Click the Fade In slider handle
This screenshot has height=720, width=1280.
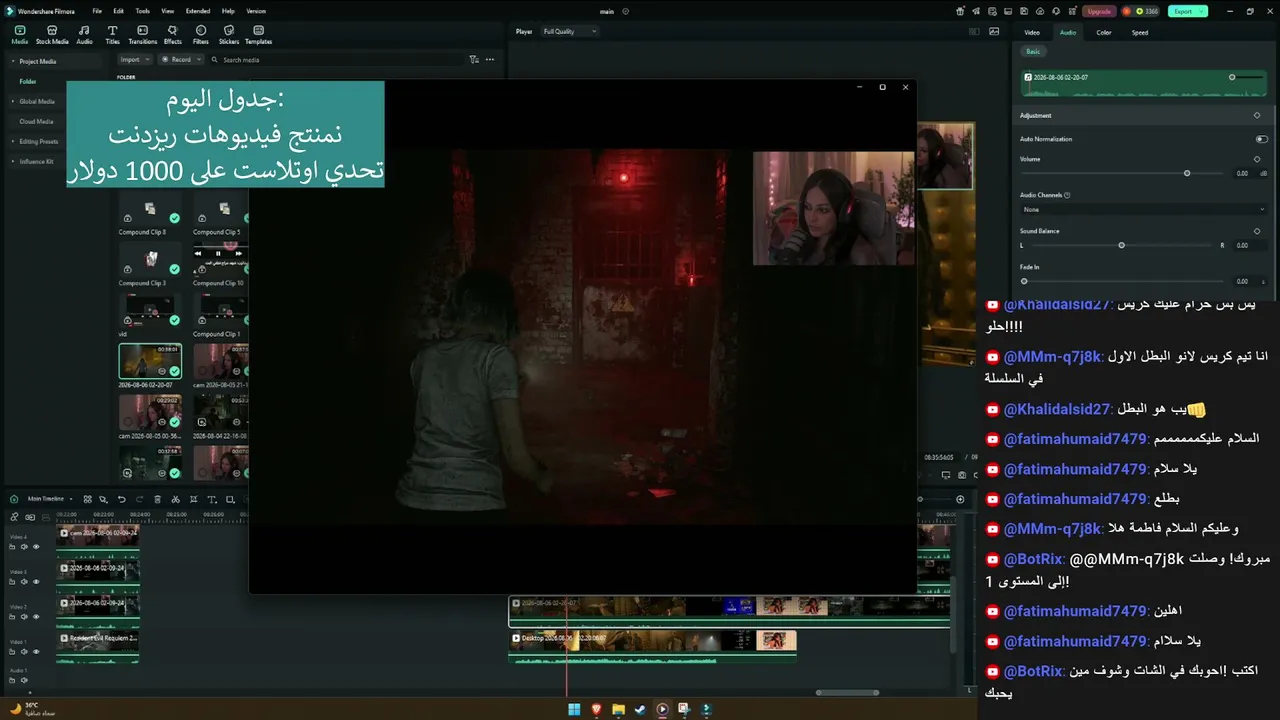coord(1024,281)
